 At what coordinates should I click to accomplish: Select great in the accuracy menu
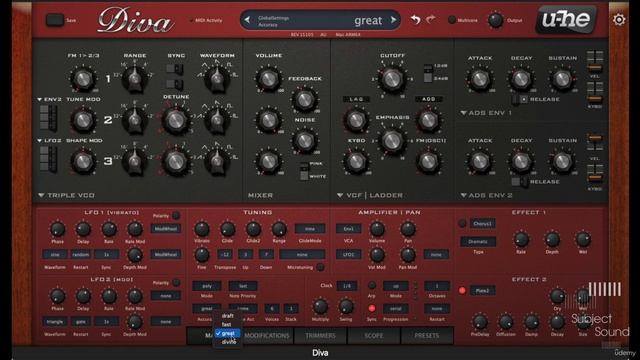tap(227, 333)
